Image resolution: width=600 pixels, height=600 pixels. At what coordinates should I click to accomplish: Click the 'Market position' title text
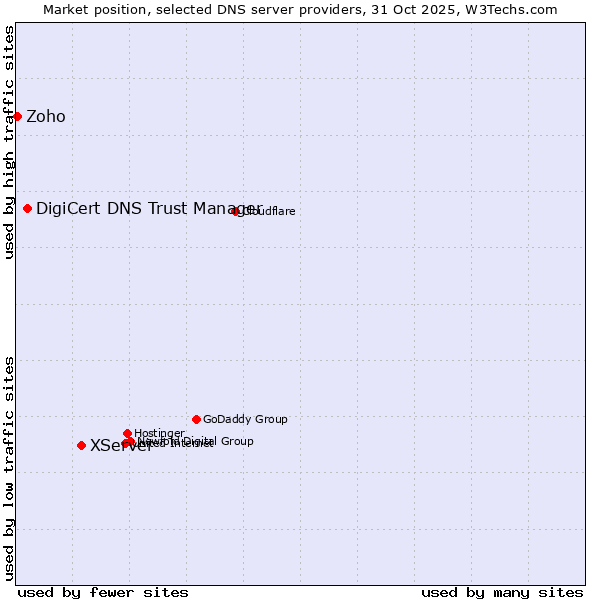click(x=89, y=9)
